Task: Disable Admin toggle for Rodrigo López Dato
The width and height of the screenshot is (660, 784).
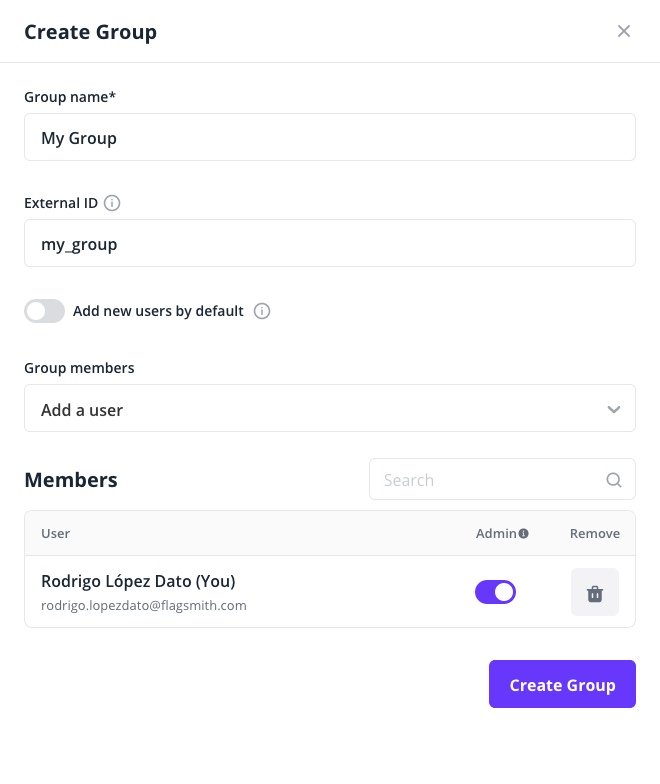Action: [x=495, y=592]
